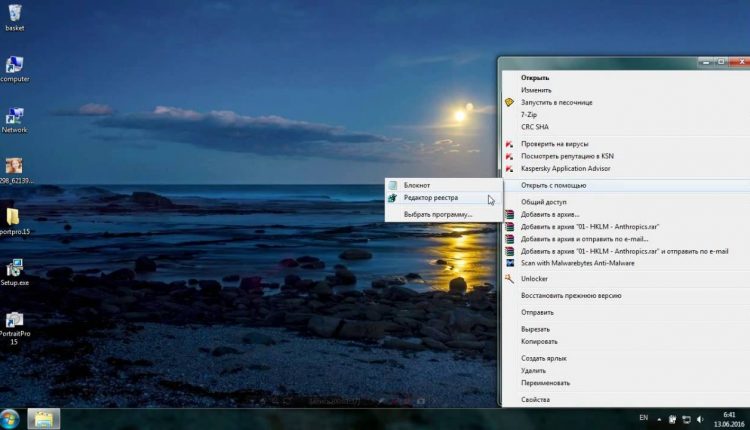Select Добавить в архив... entry
750x430 pixels.
[550, 215]
